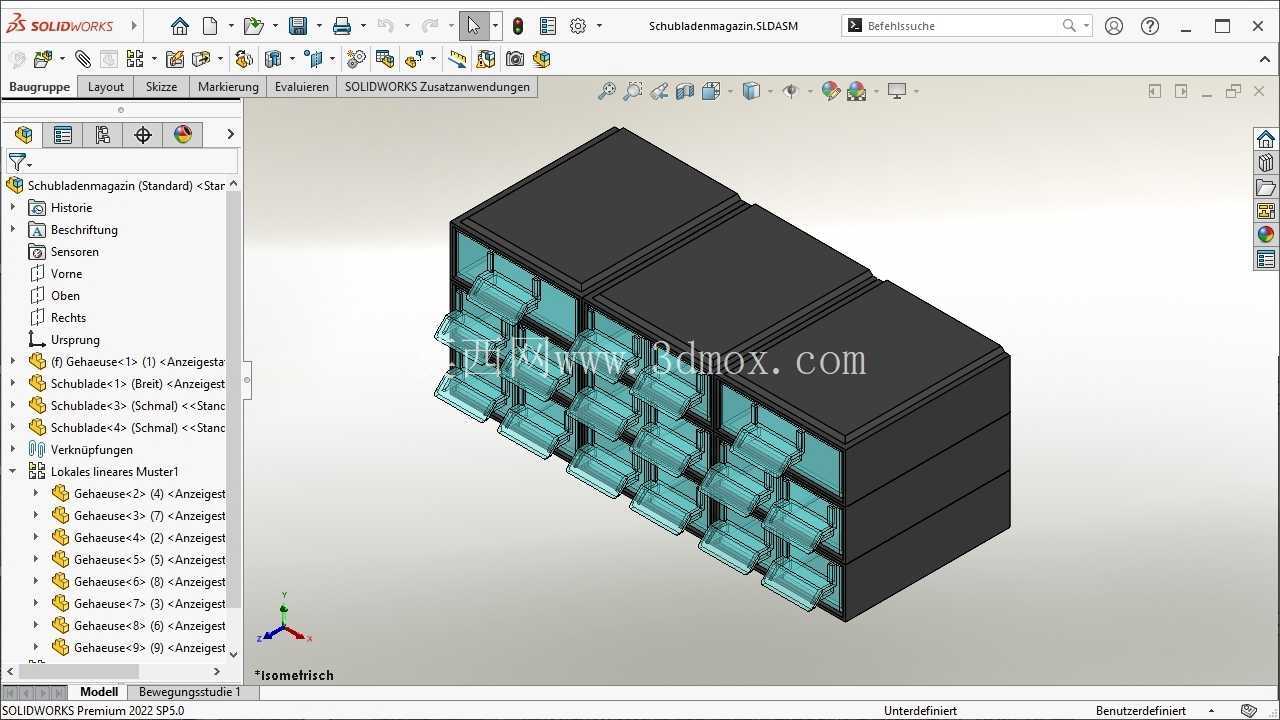Expand the Beschriftung tree node
The width and height of the screenshot is (1280, 720).
point(13,230)
